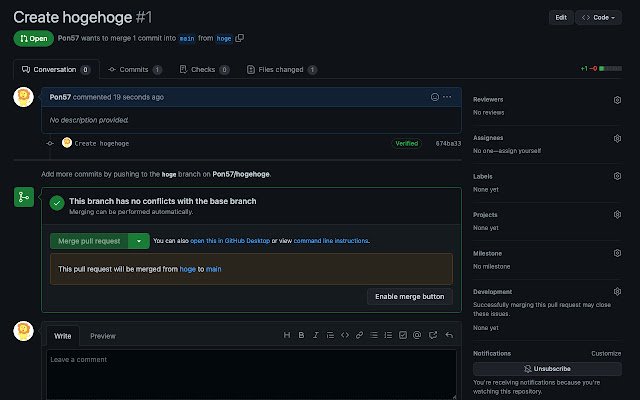Click the main base branch label
640x400 pixels.
187,38
